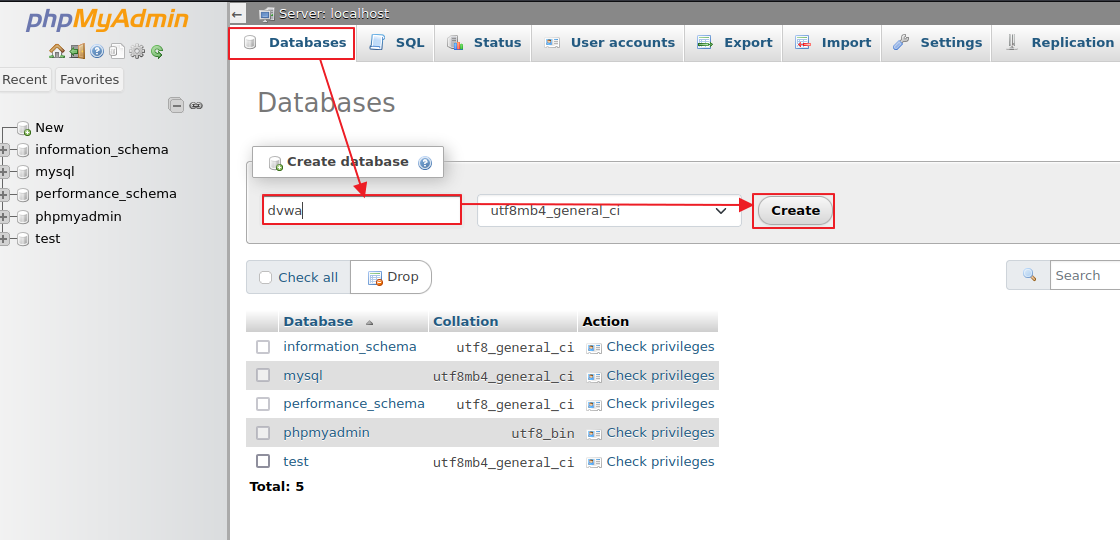Select the phpmyadmin row checkbox
This screenshot has width=1120, height=540.
[x=263, y=432]
